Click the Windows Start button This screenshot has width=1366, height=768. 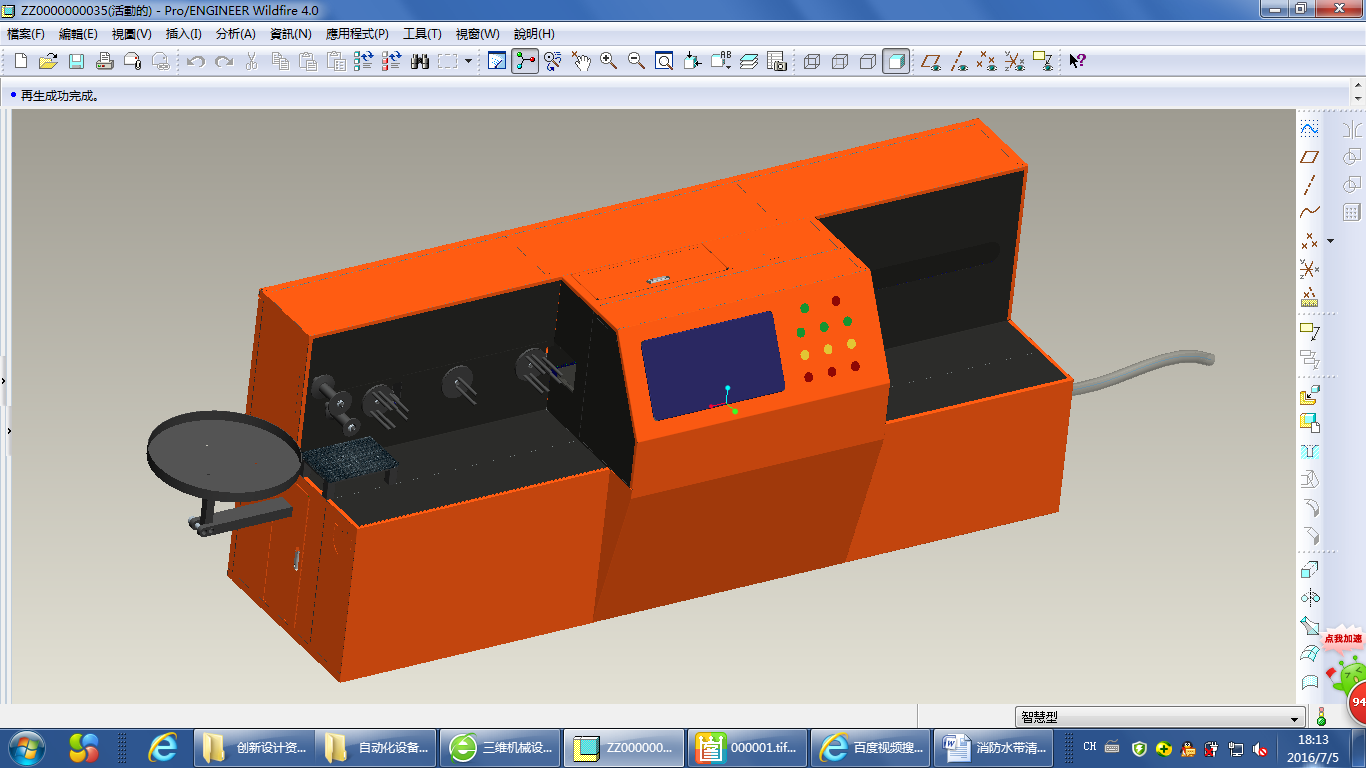tap(26, 747)
